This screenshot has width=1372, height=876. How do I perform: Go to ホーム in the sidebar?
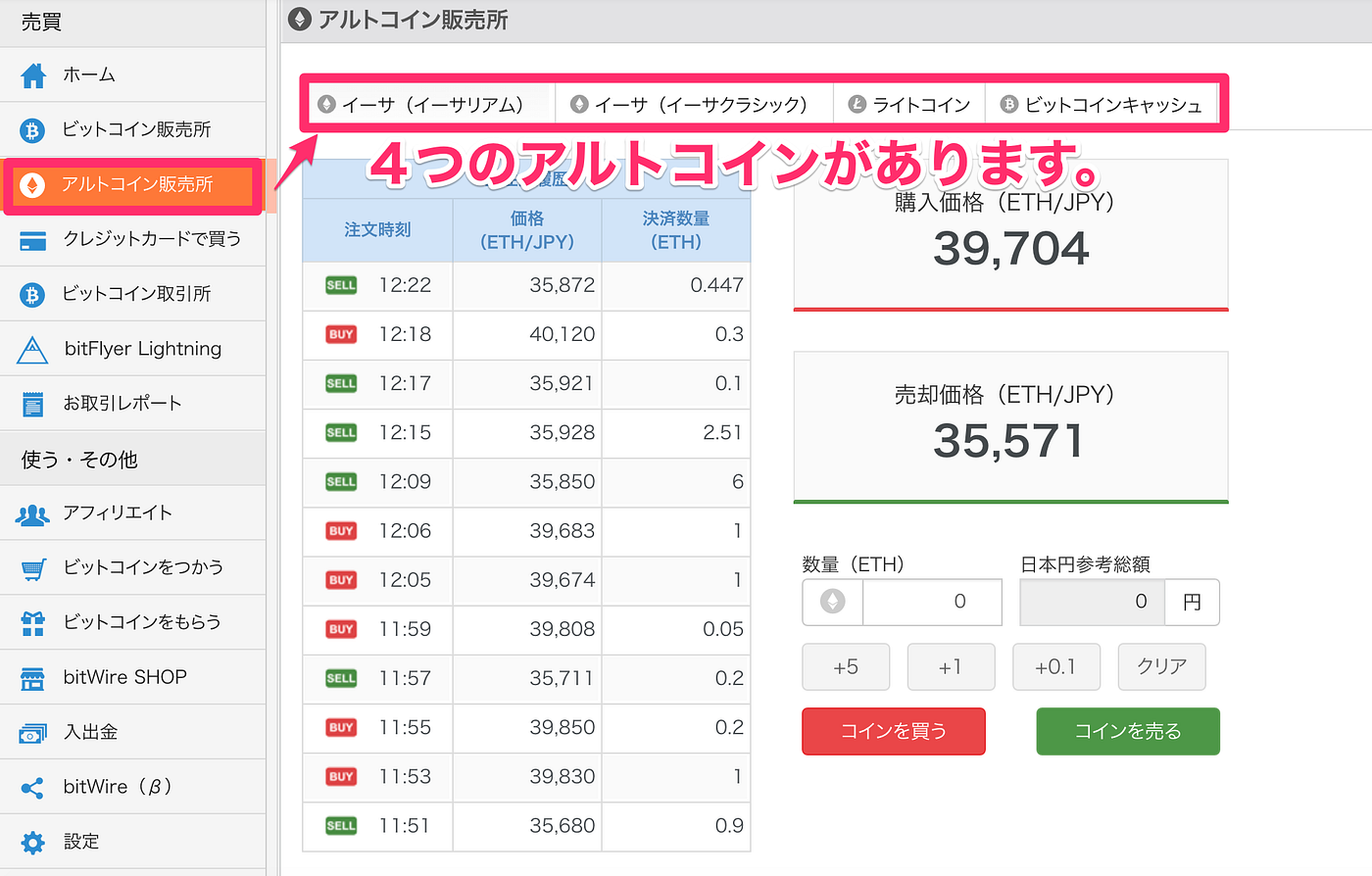tap(132, 74)
